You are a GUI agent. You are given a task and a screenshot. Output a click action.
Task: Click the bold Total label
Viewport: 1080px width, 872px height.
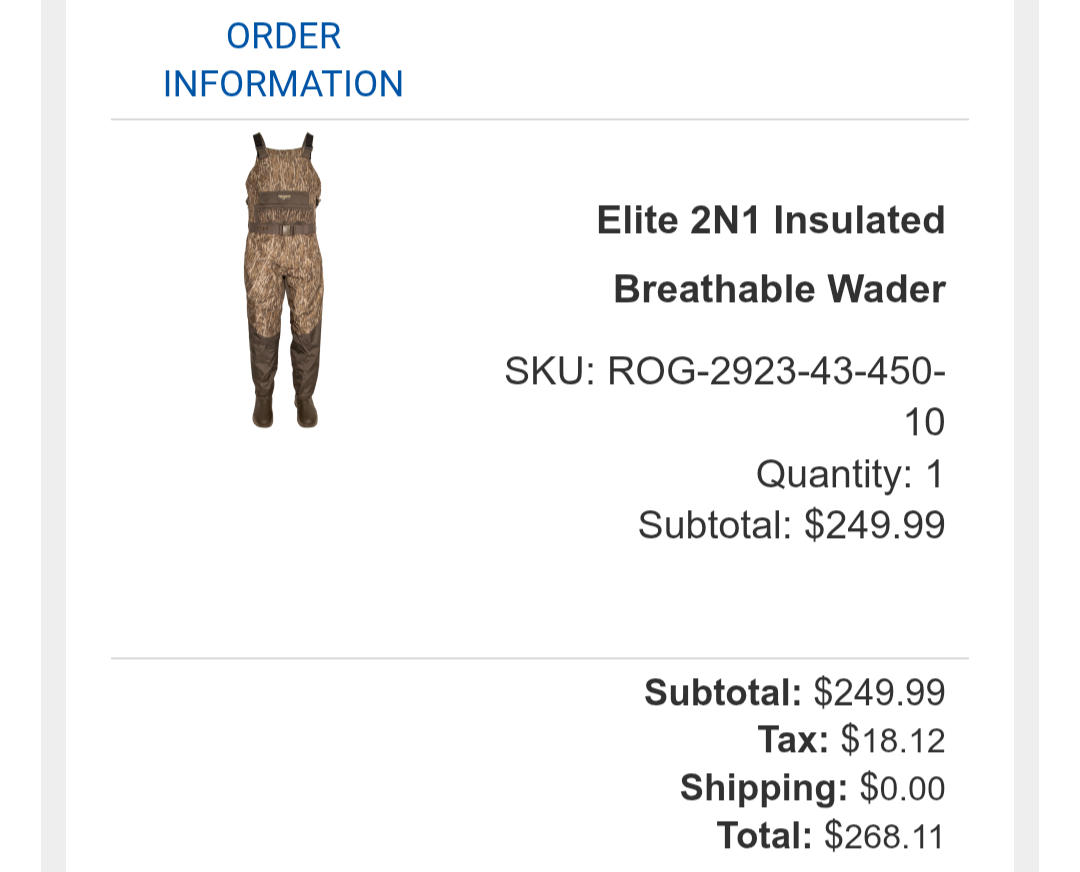(x=765, y=836)
